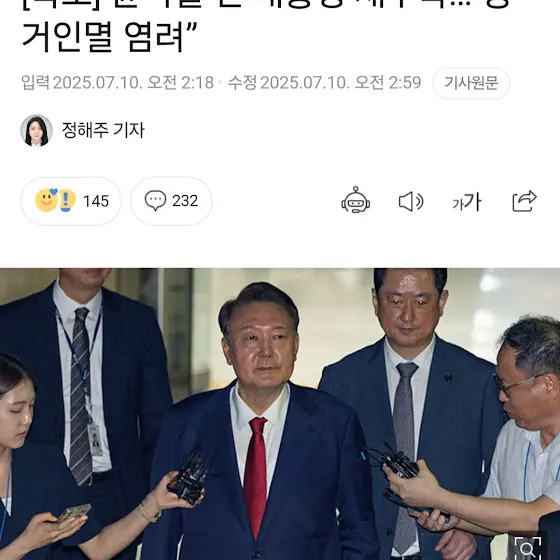The height and width of the screenshot is (560, 560).
Task: Tap the 입력 2025.07.10. 오전 2:18 timestamp
Action: [118, 83]
